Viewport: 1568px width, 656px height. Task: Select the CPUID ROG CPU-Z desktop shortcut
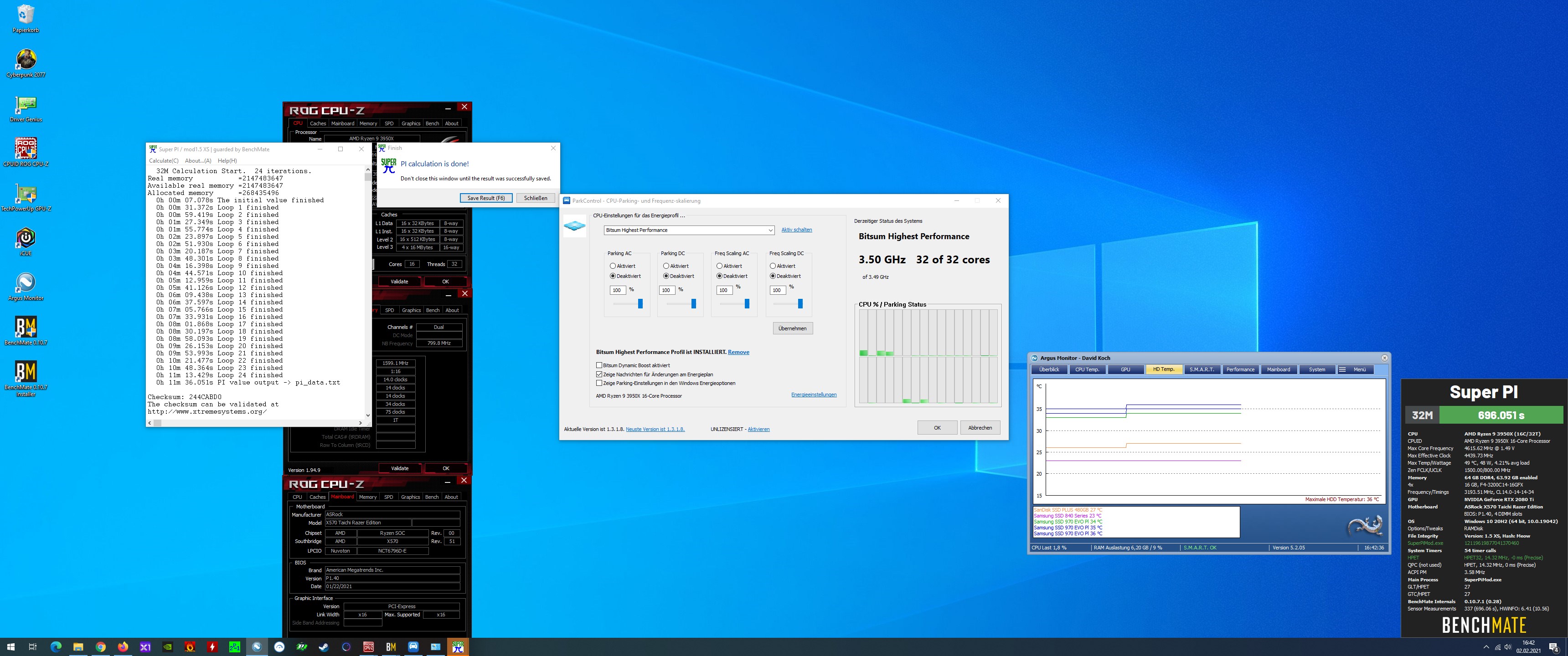[x=26, y=152]
